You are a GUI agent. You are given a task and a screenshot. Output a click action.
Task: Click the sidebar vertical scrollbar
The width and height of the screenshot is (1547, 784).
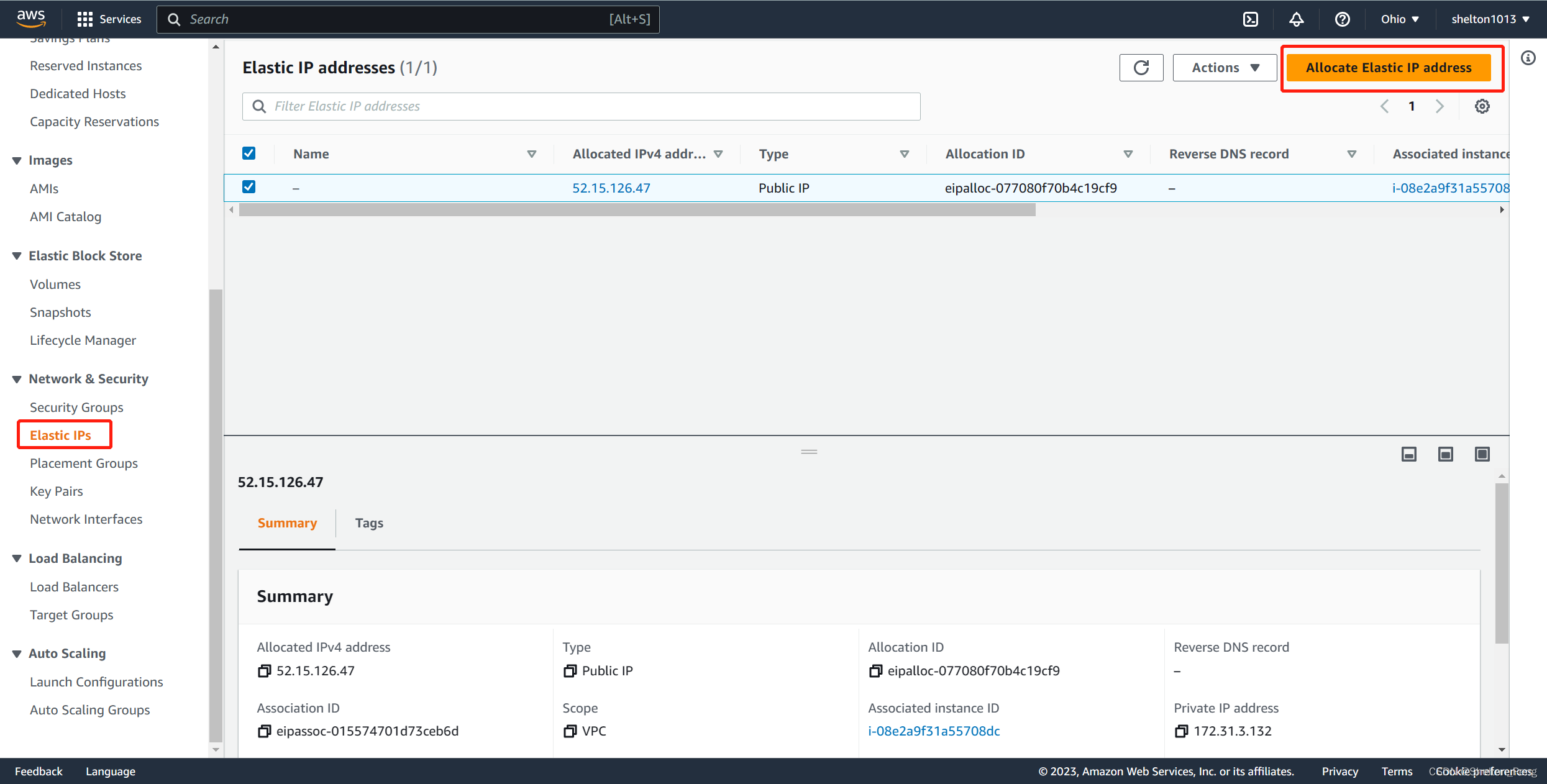click(x=216, y=516)
